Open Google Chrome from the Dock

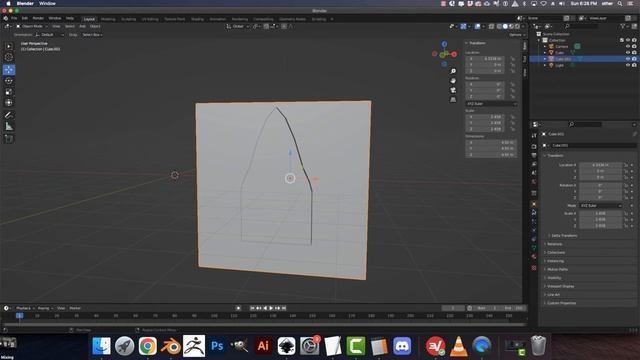pos(147,346)
